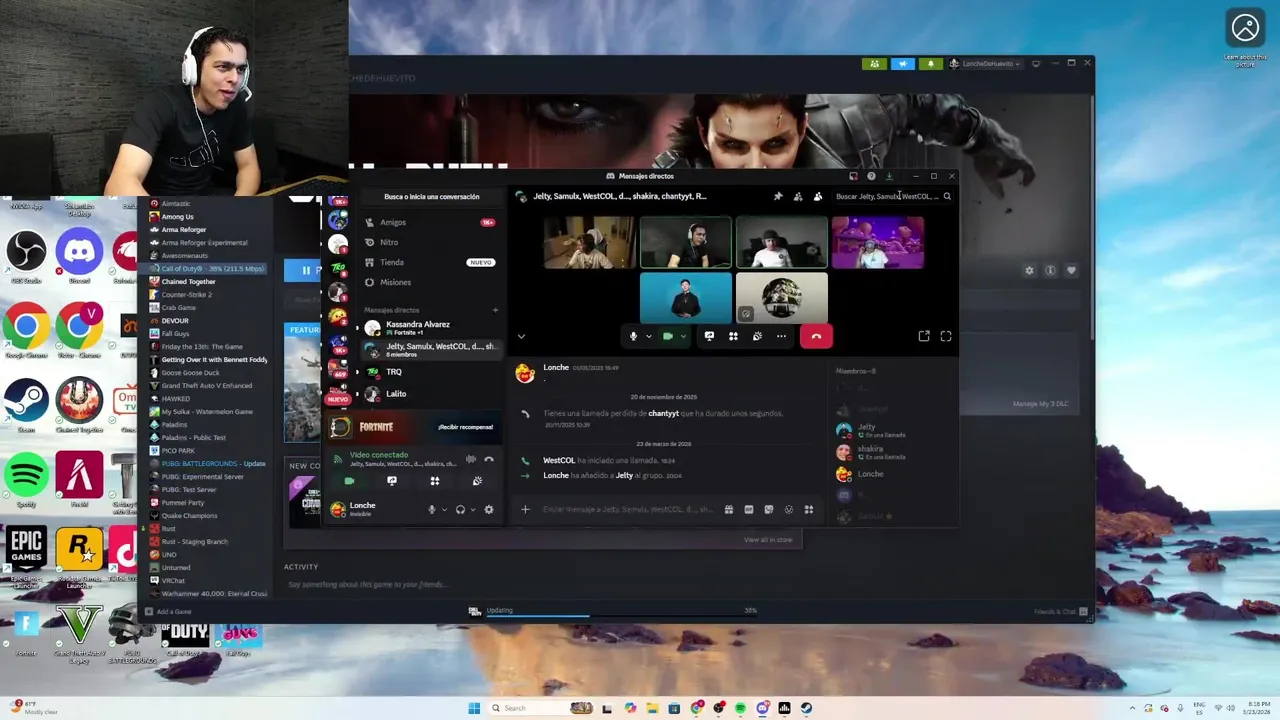The image size is (1280, 720).
Task: Mute microphone in Lonche user panel
Action: (432, 509)
